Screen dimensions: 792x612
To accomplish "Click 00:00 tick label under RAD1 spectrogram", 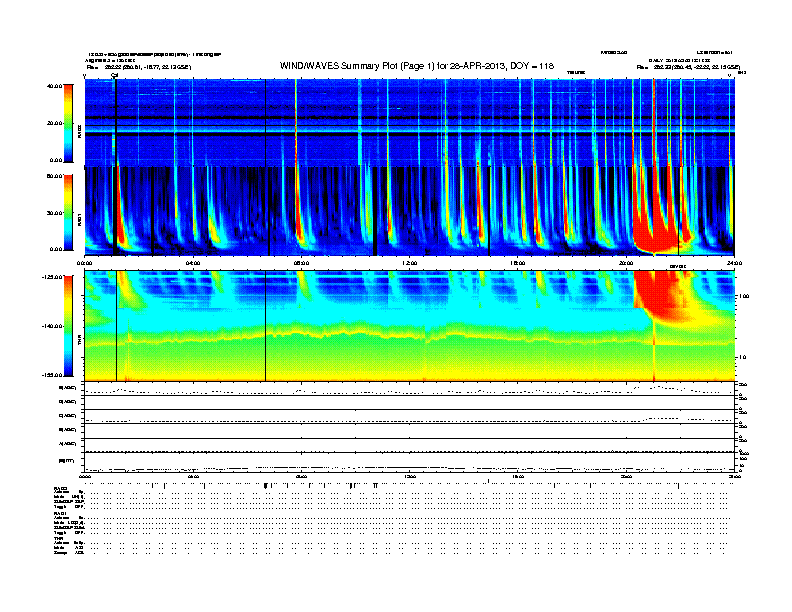I will point(84,263).
